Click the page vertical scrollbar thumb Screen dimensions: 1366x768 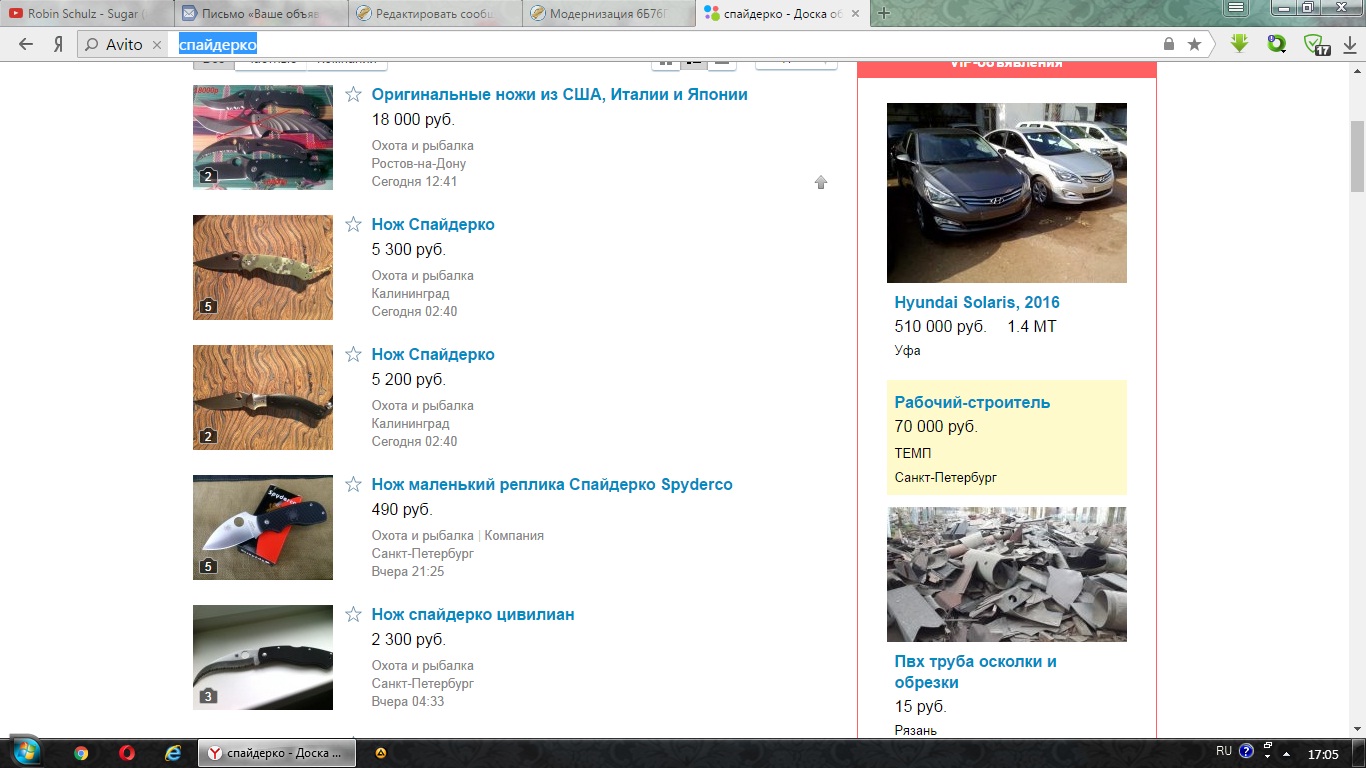click(x=1357, y=158)
